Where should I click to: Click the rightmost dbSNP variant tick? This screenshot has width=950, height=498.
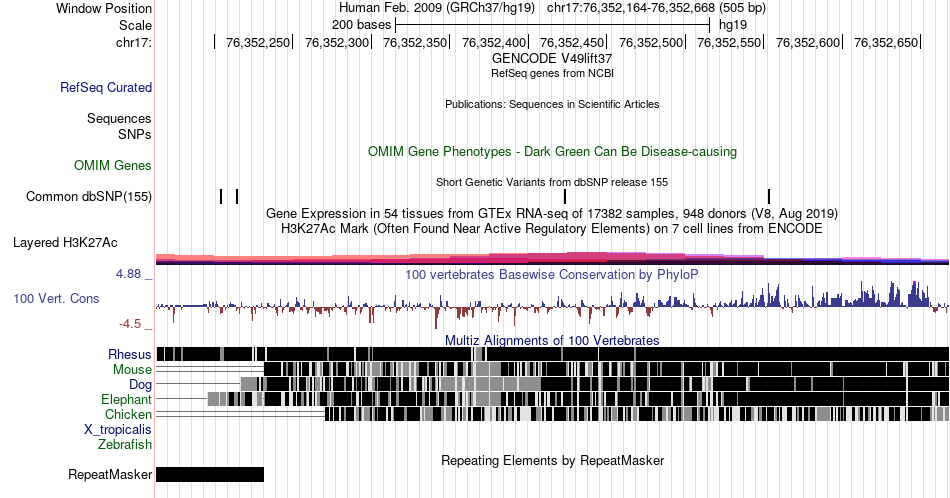[x=769, y=196]
